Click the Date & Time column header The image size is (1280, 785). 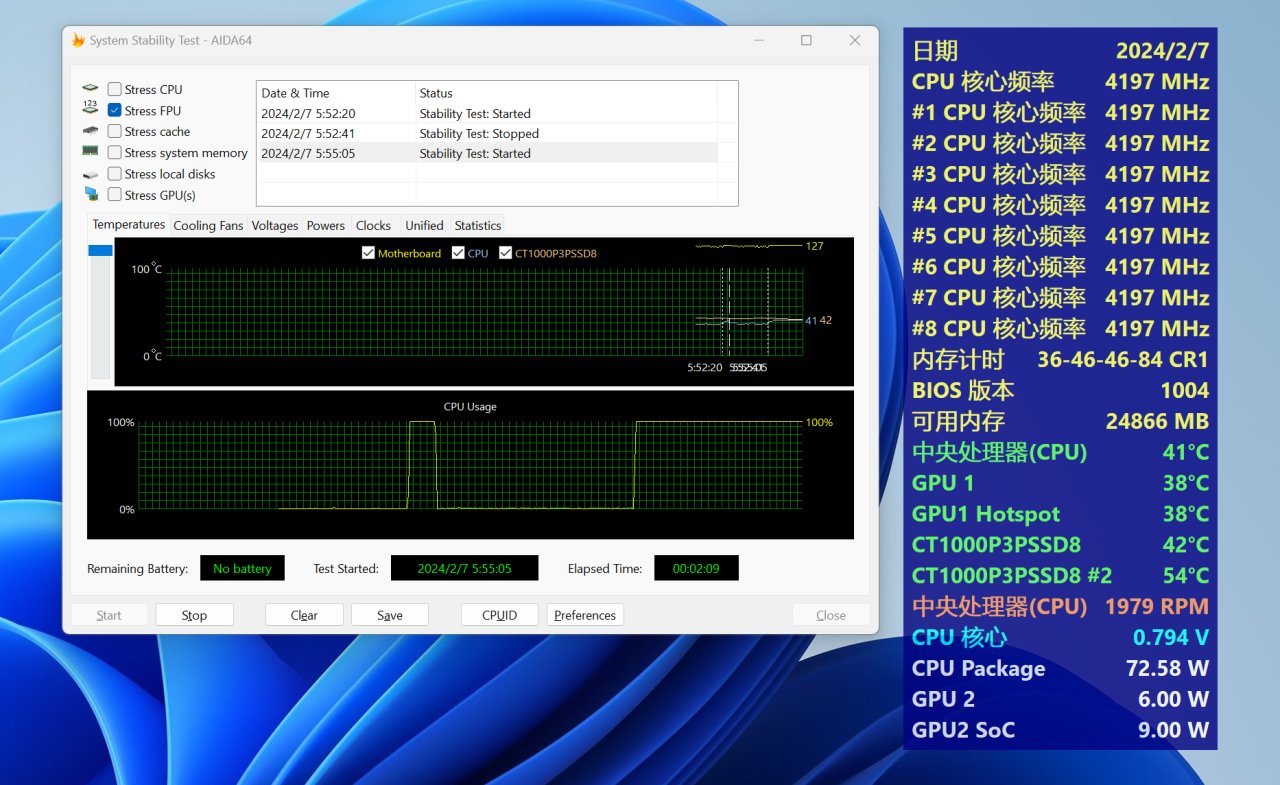[x=336, y=93]
